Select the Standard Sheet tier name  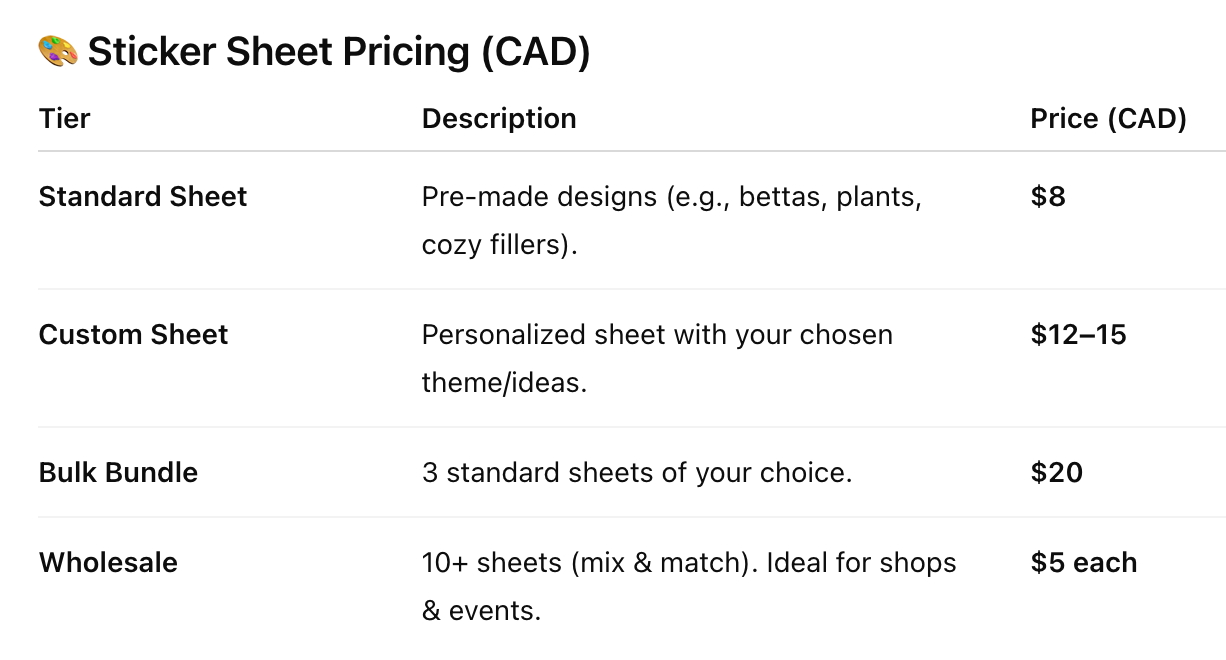click(143, 197)
